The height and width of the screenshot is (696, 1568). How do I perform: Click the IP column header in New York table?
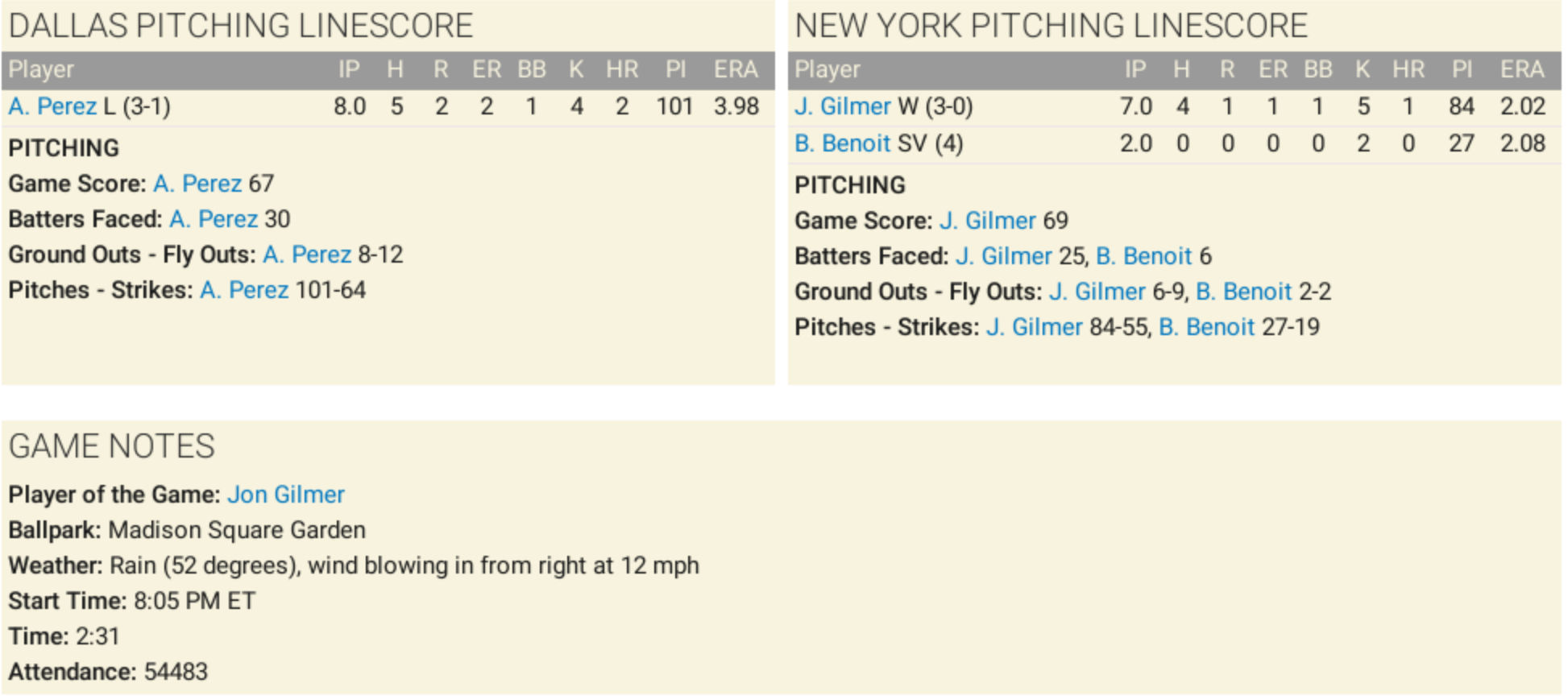tap(1135, 70)
